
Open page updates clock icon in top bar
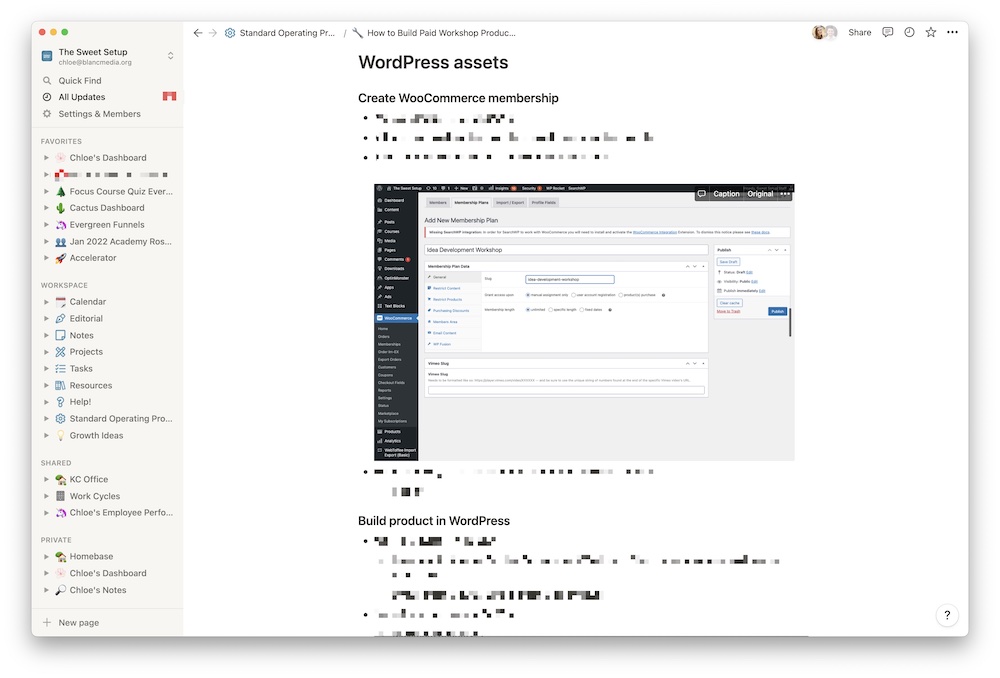(909, 33)
